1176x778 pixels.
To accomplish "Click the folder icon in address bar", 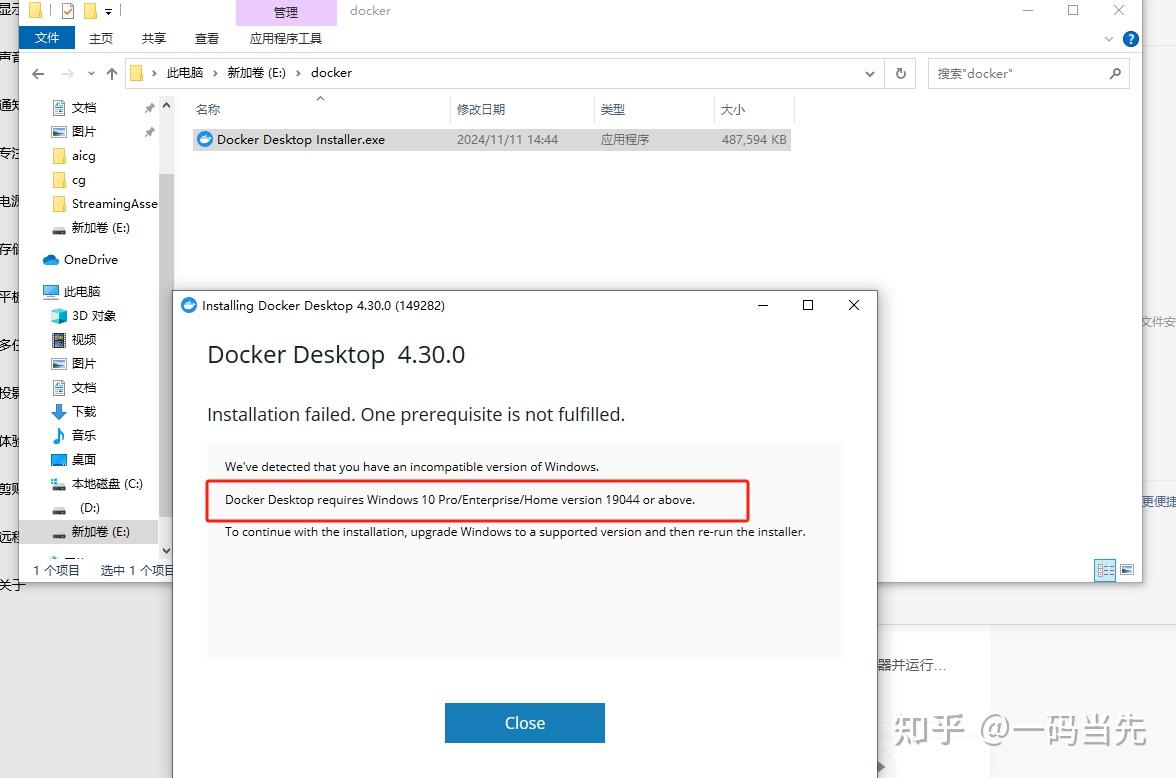I will 136,74.
